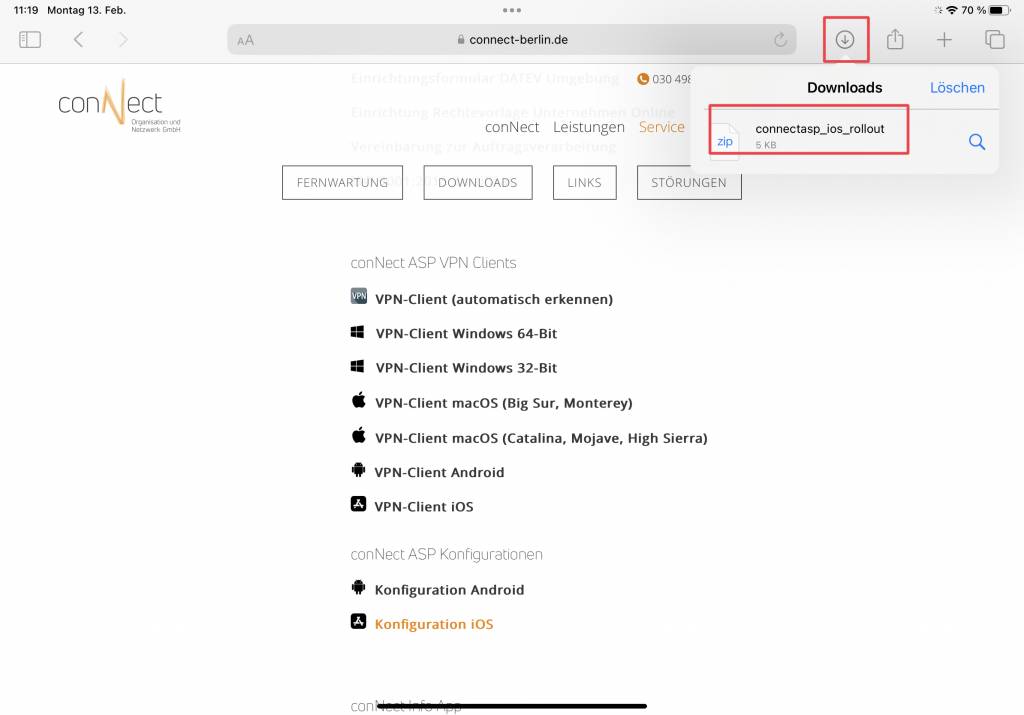Show the tab overview icon
The width and height of the screenshot is (1024, 715).
pyautogui.click(x=994, y=40)
